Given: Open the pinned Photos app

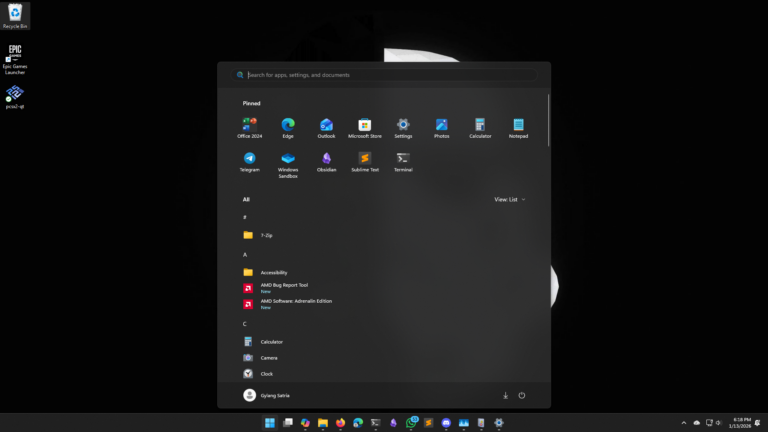Looking at the screenshot, I should (x=441, y=127).
